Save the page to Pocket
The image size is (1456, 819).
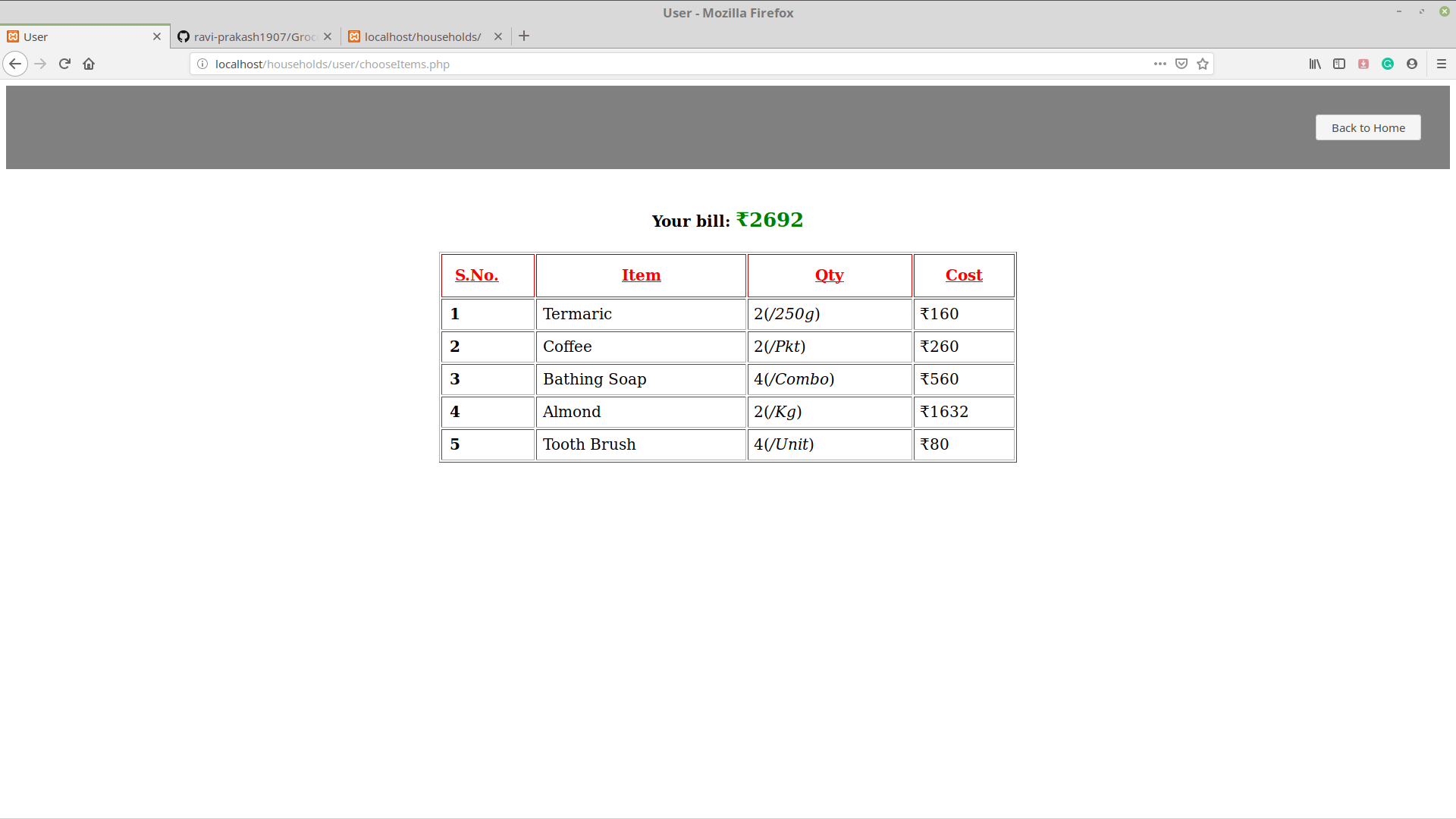pos(1181,64)
